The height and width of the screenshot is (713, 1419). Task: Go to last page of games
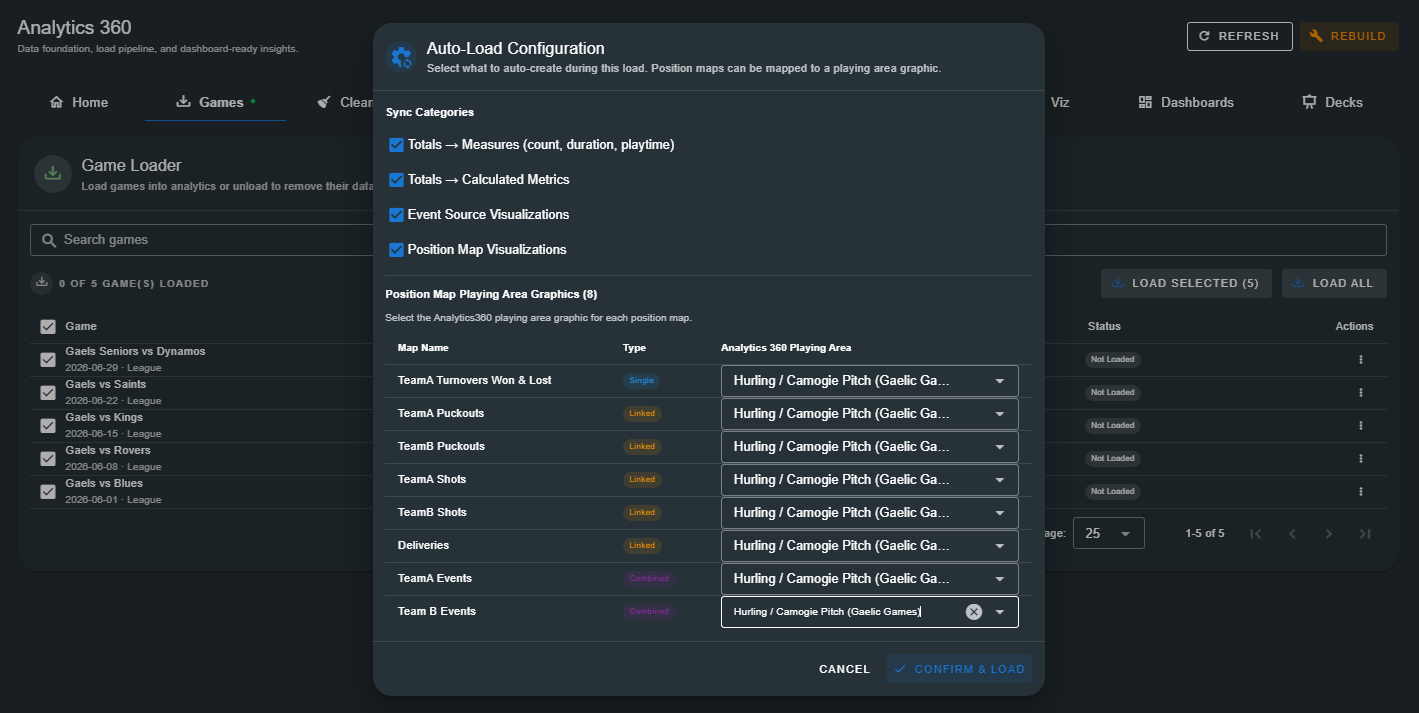pyautogui.click(x=1365, y=534)
